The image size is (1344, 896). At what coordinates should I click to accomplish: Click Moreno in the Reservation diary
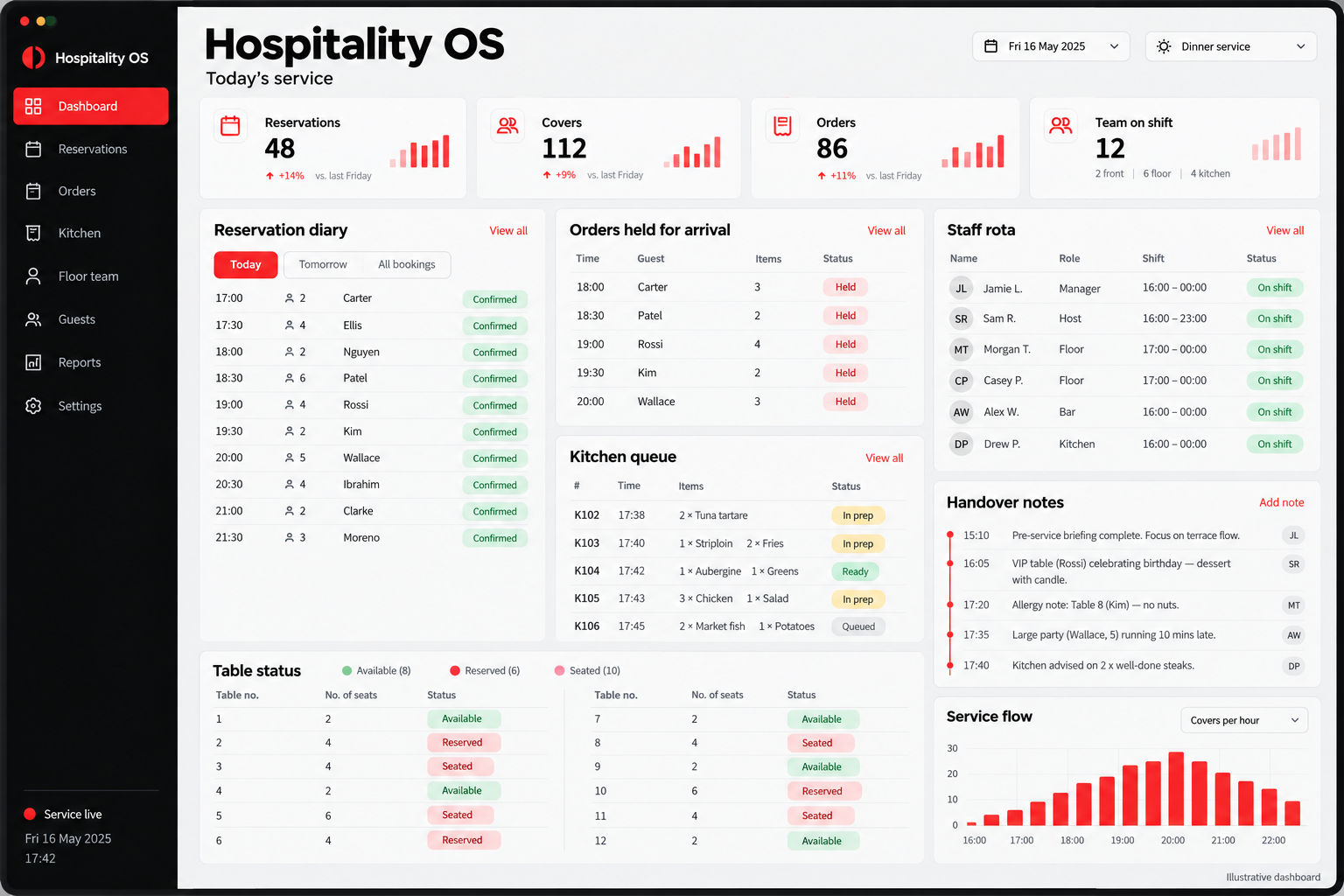[x=361, y=538]
